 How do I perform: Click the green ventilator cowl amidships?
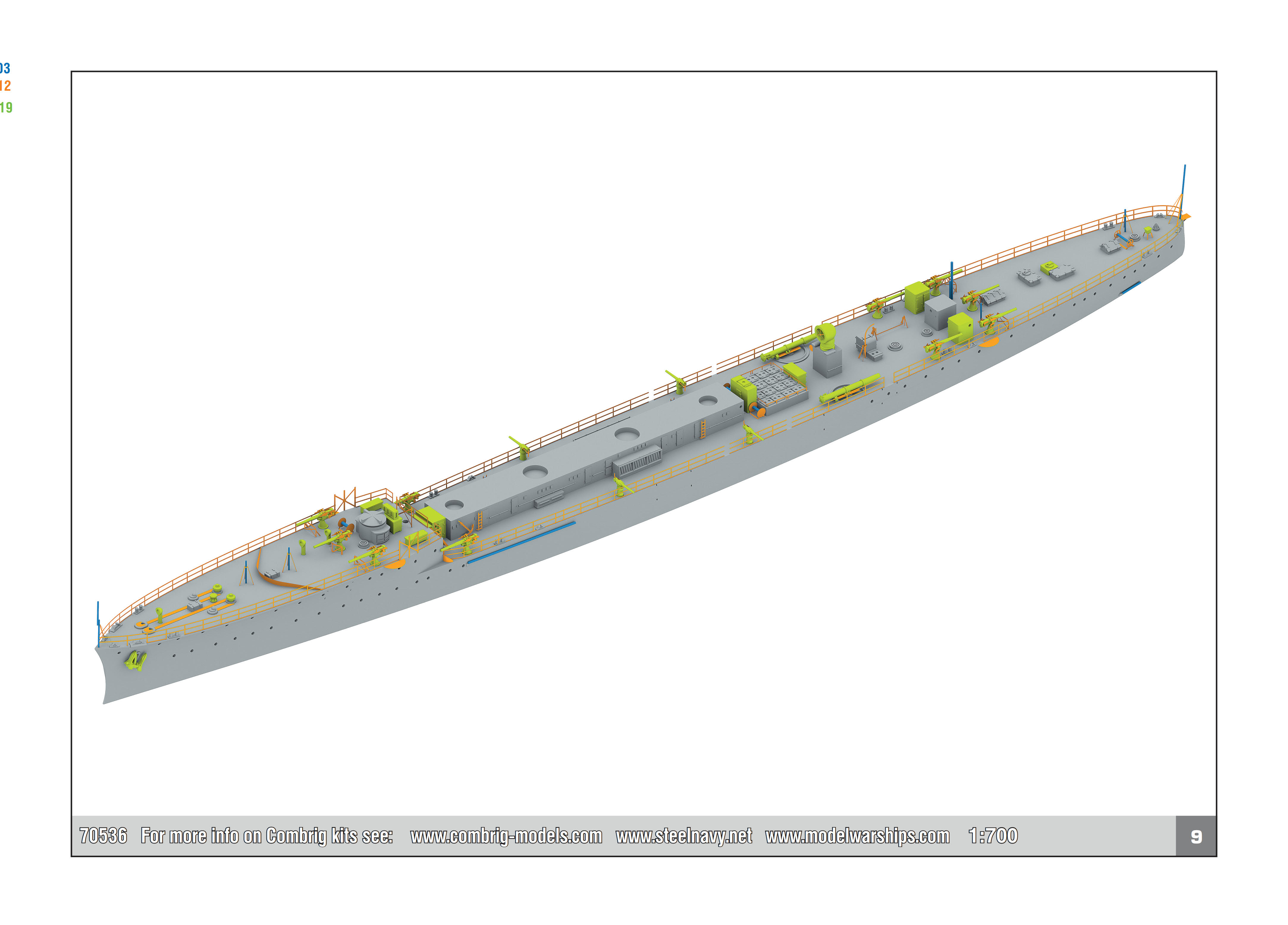[x=826, y=335]
